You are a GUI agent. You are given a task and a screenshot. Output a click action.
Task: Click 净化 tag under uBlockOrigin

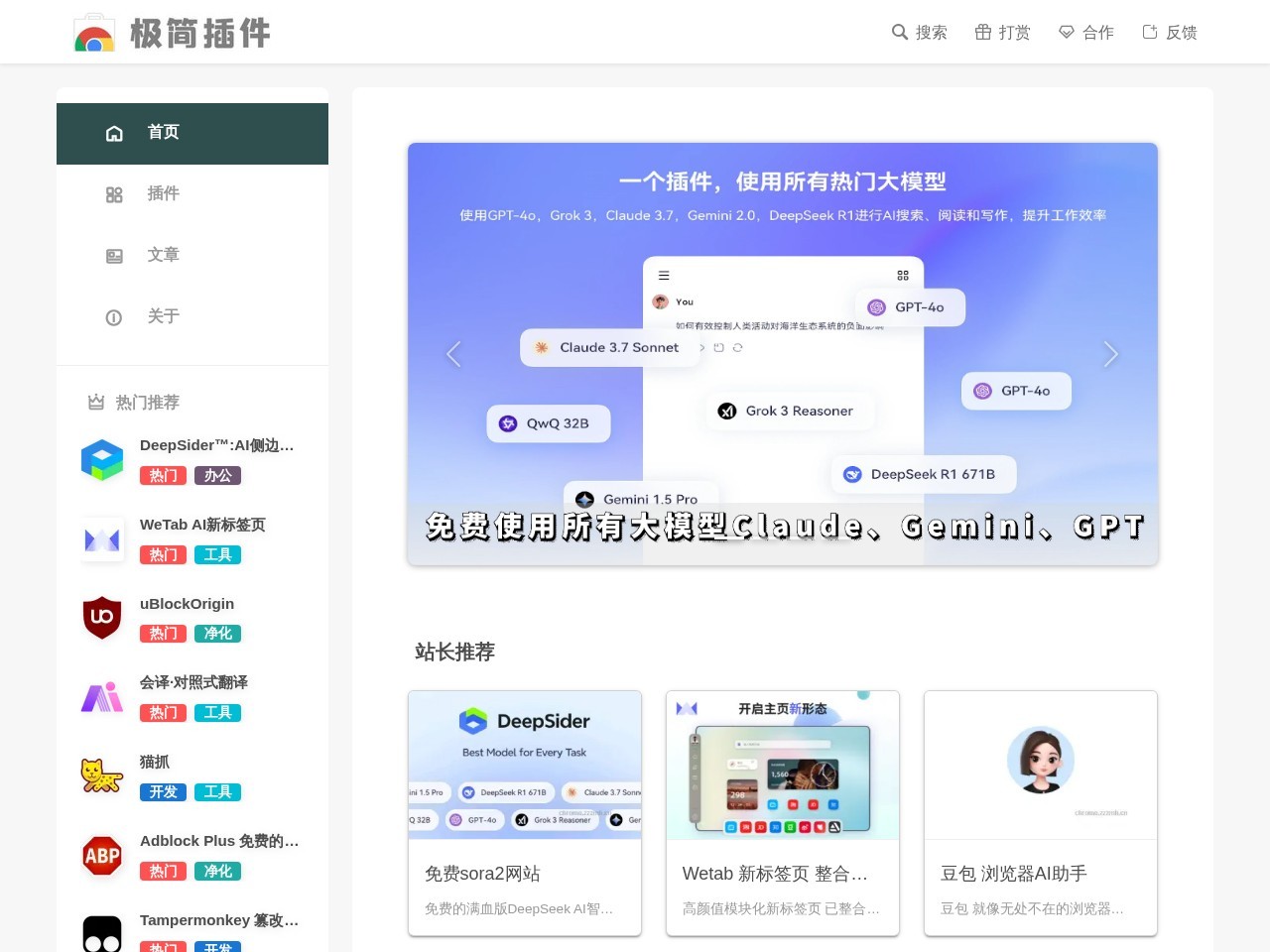pyautogui.click(x=217, y=634)
